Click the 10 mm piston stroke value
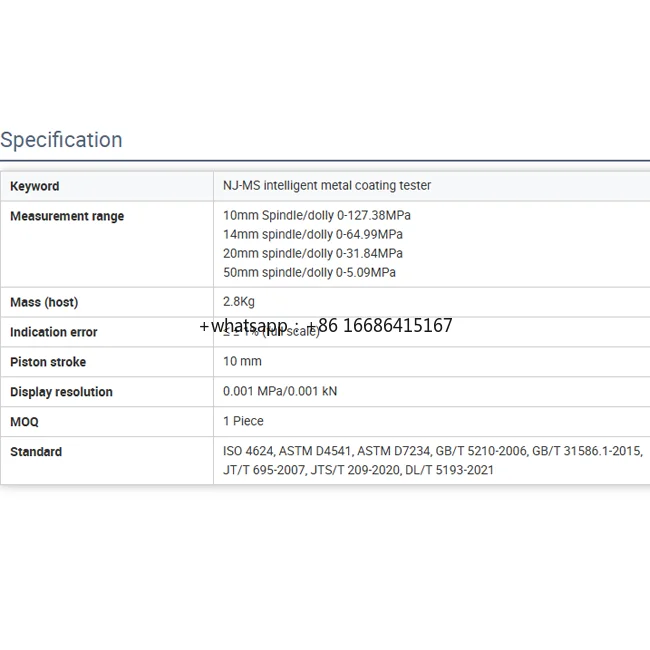 click(x=242, y=361)
